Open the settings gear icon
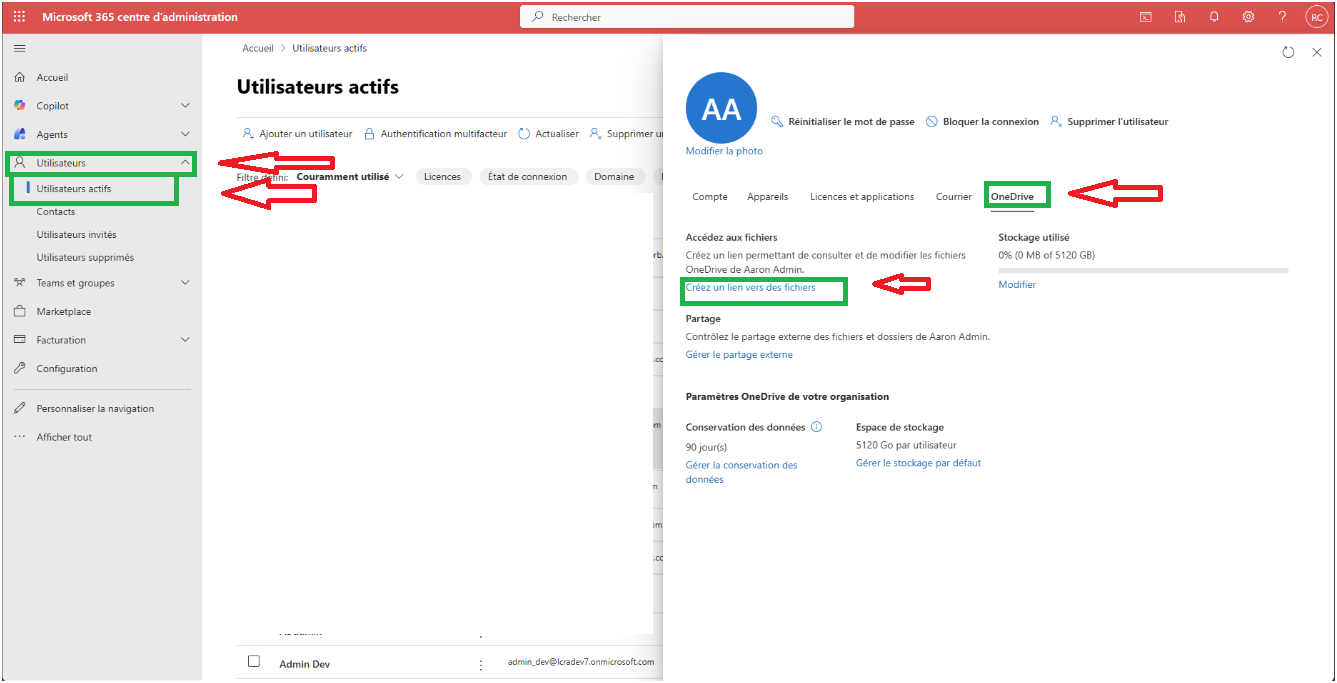The width and height of the screenshot is (1337, 683). coord(1248,17)
